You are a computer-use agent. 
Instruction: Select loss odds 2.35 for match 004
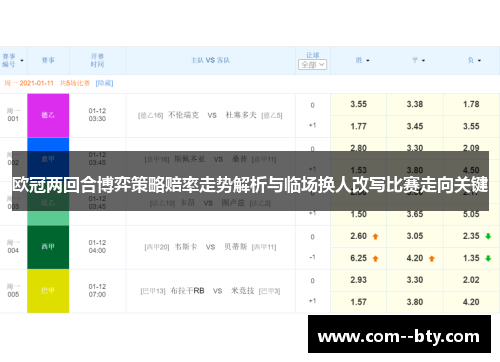(x=471, y=236)
